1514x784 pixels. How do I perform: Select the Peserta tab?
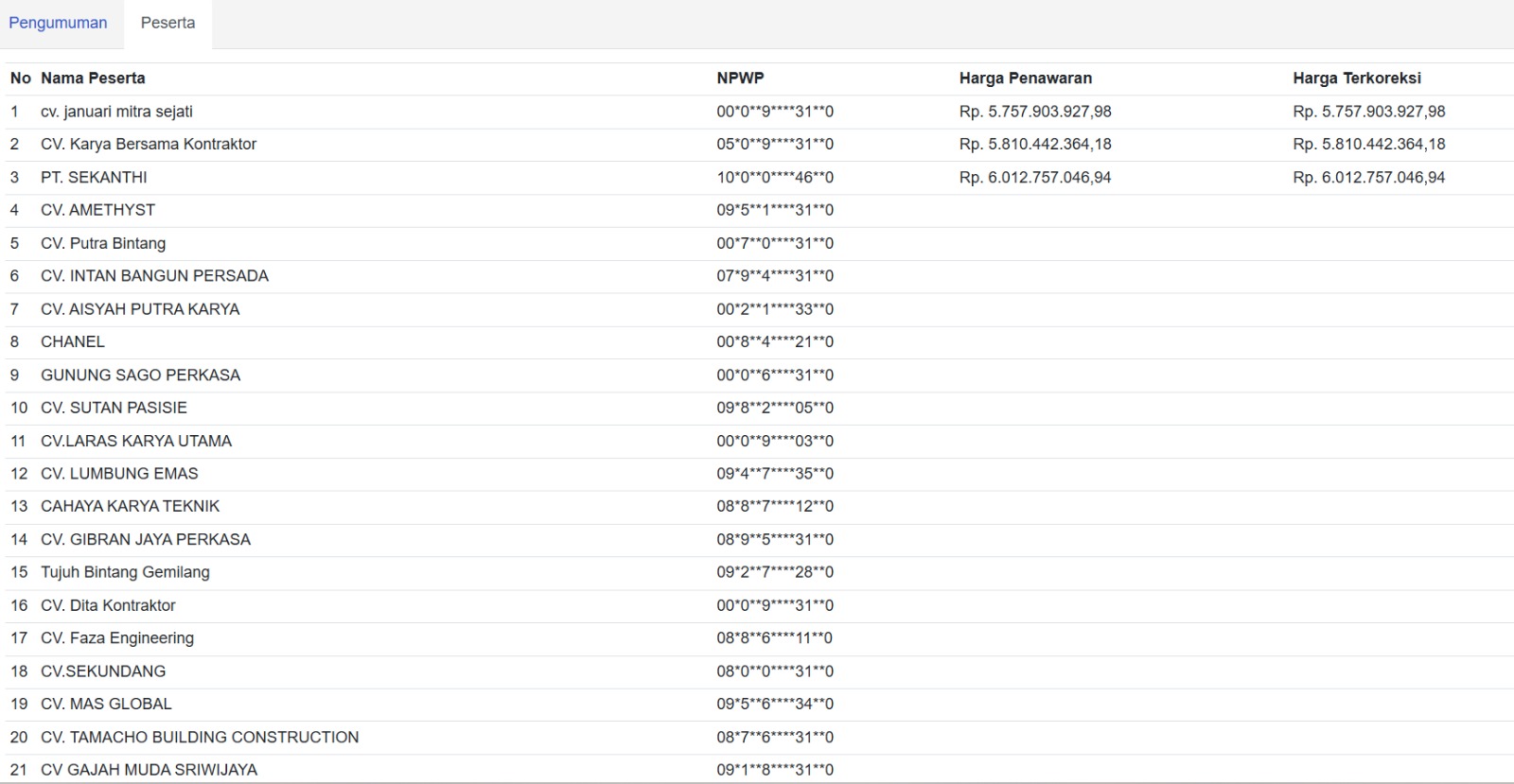pos(167,23)
